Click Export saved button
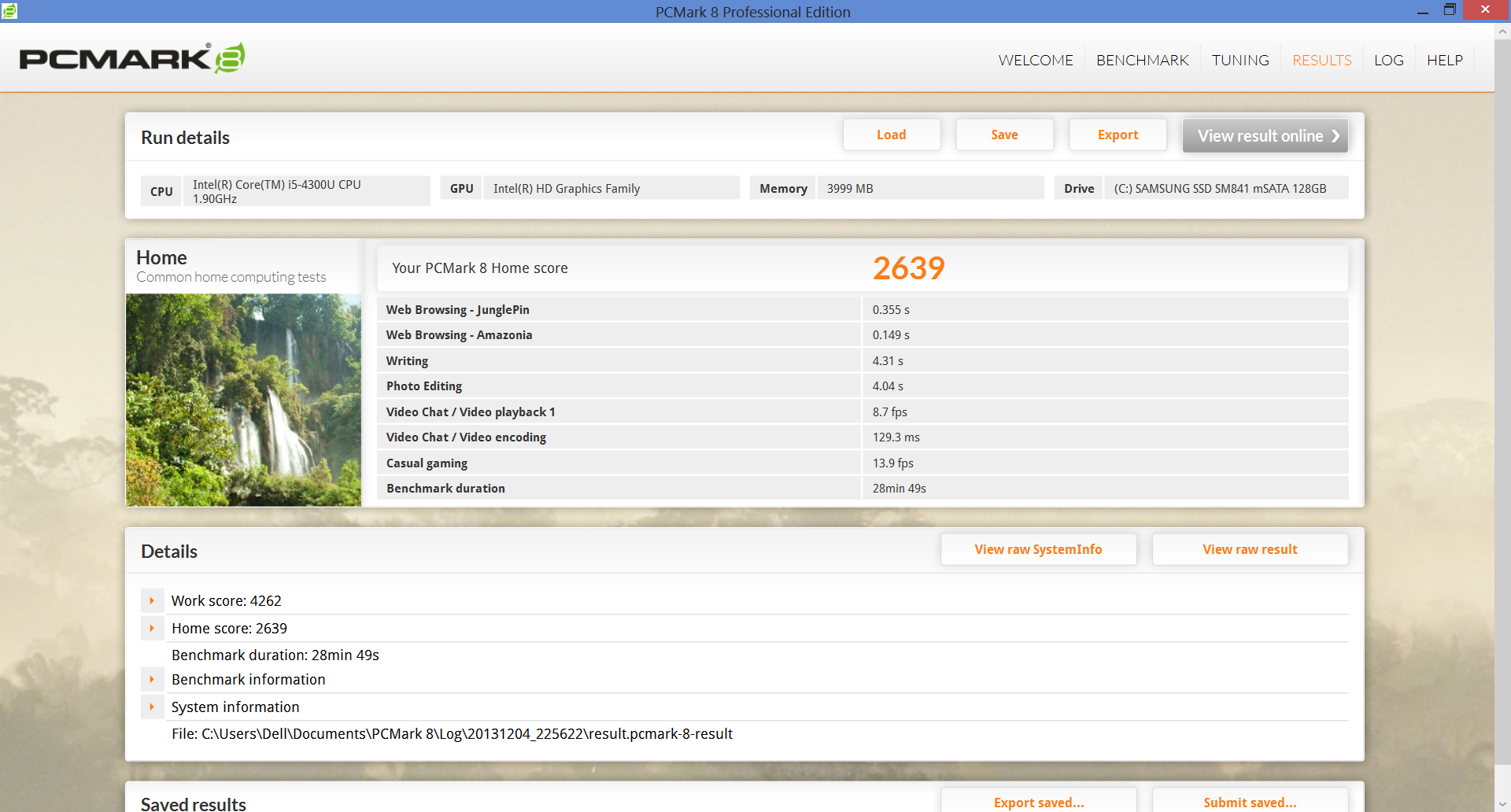The width and height of the screenshot is (1511, 812). 1038,801
